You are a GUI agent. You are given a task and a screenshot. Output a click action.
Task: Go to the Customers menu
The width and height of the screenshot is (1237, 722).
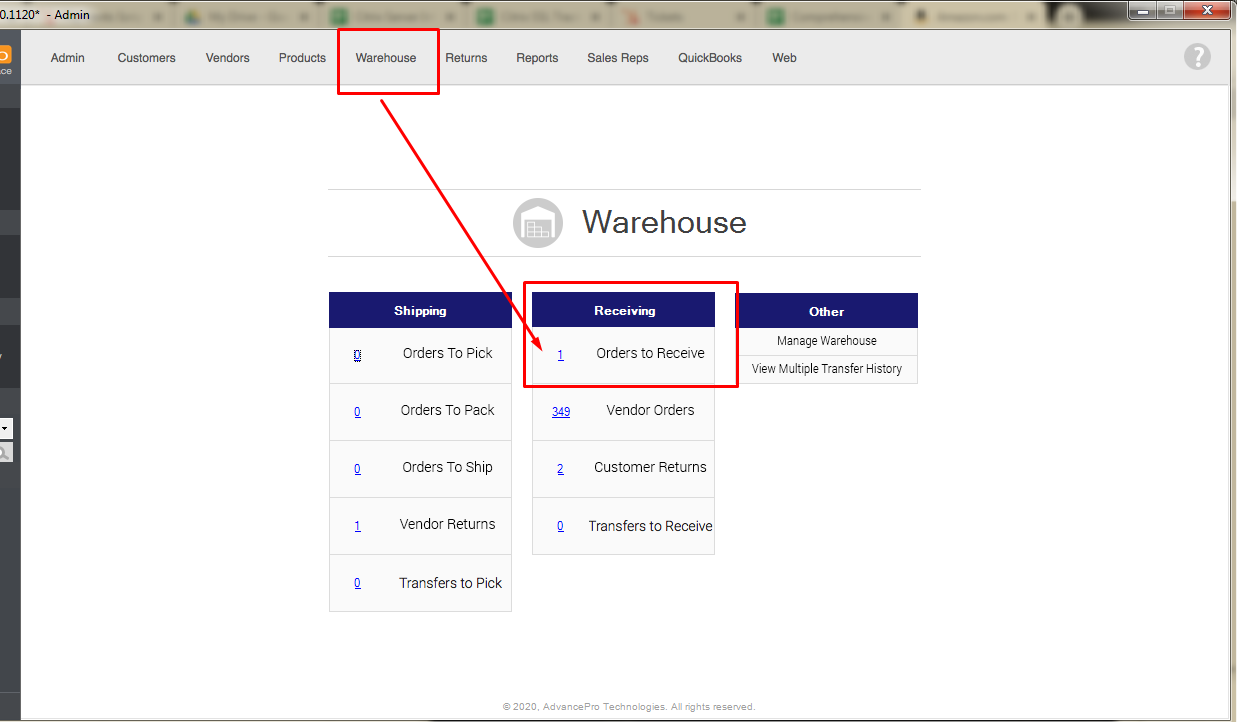146,58
